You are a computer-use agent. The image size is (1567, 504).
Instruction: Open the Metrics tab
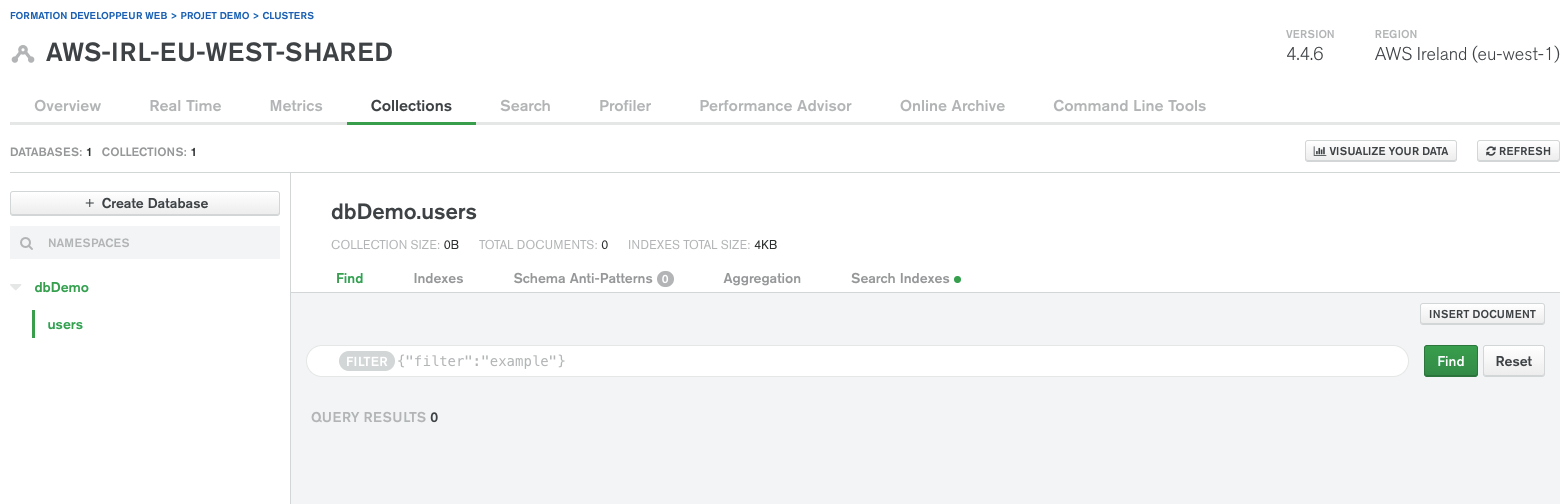click(296, 106)
